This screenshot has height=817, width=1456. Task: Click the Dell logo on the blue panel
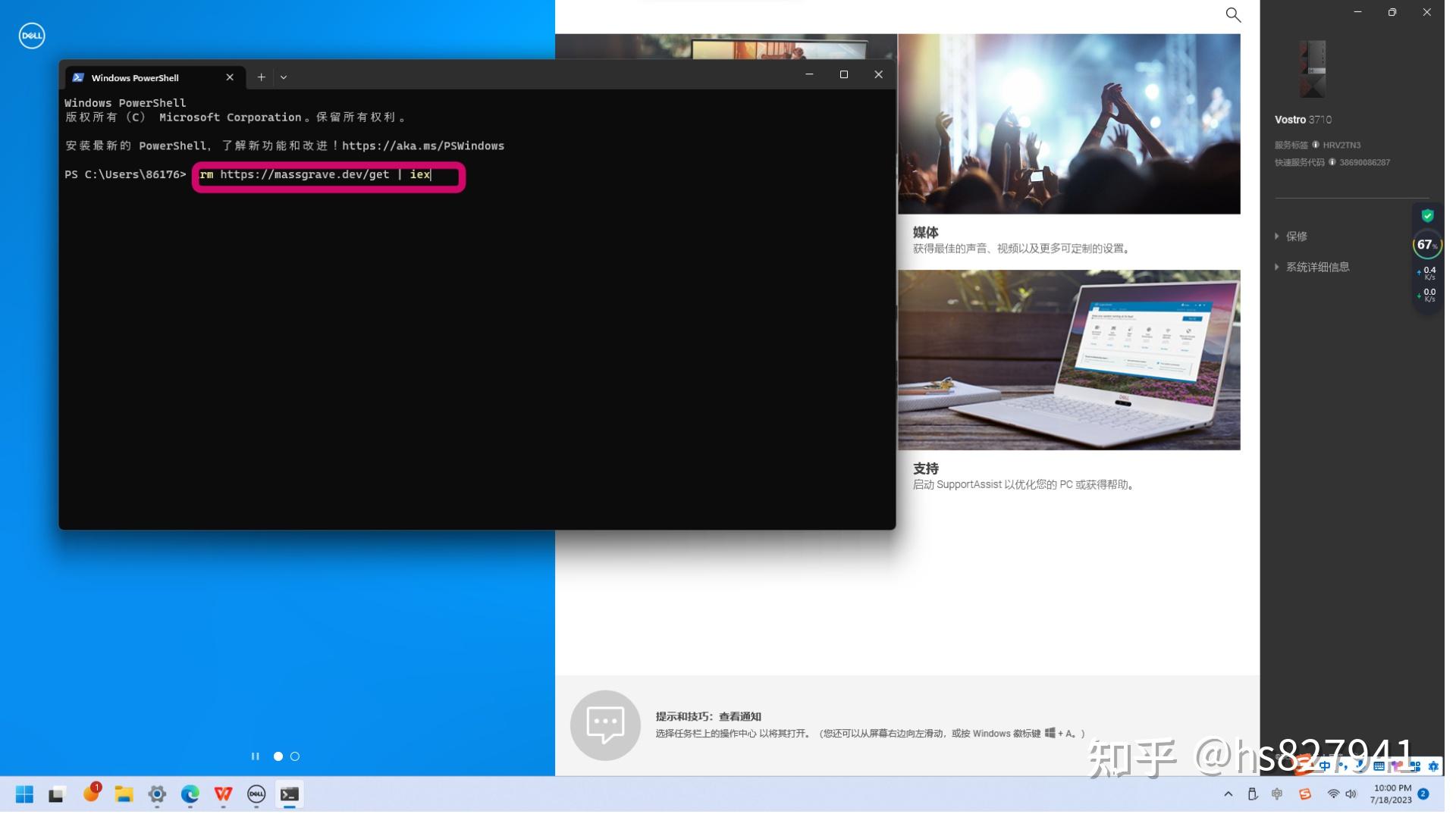[x=32, y=36]
